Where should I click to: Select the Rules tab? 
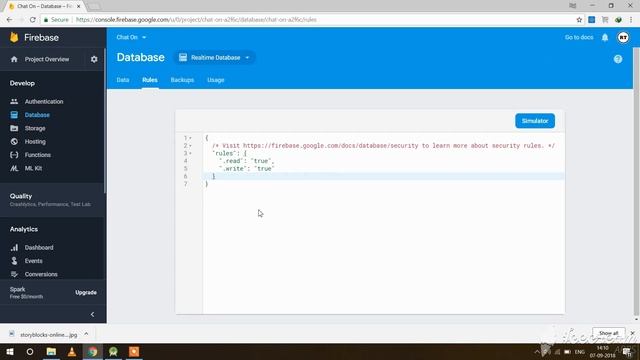[x=150, y=80]
